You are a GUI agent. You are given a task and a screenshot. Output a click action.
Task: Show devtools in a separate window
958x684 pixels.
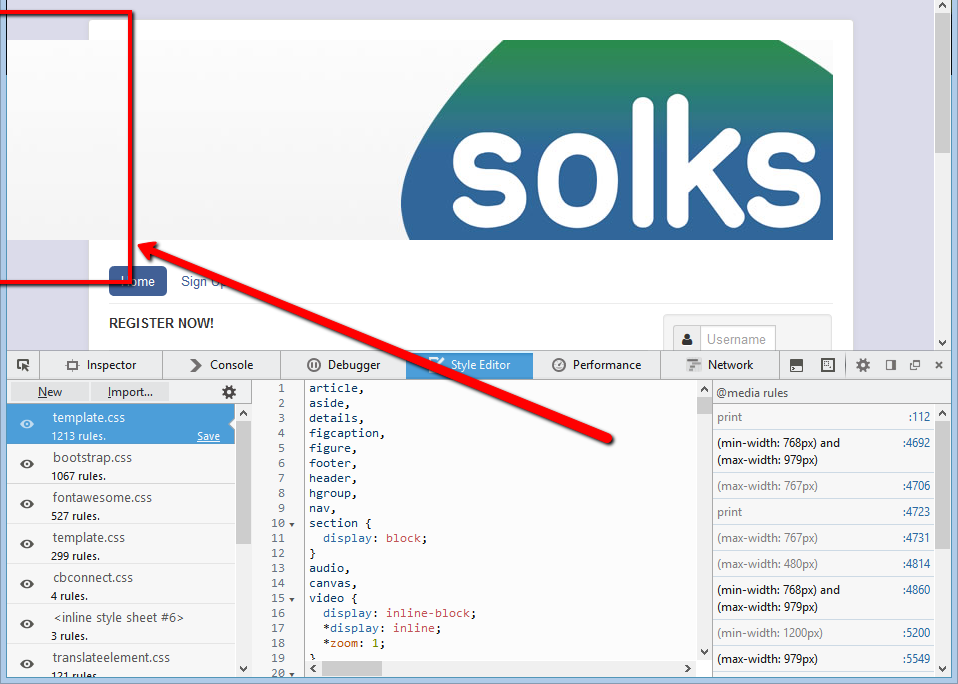coord(915,365)
